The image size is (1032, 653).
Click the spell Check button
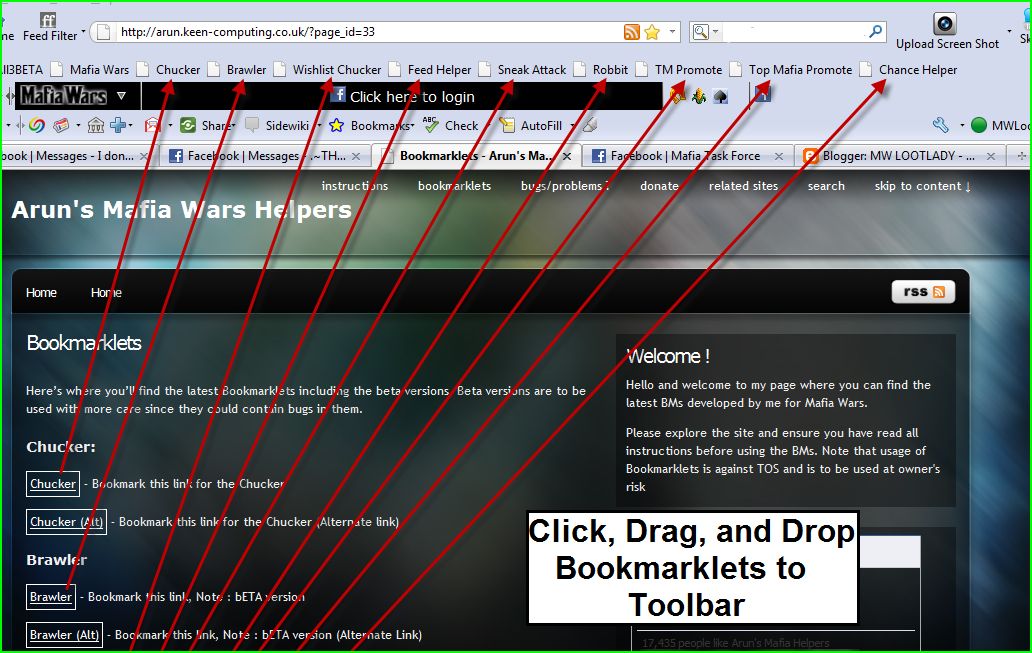[x=451, y=125]
